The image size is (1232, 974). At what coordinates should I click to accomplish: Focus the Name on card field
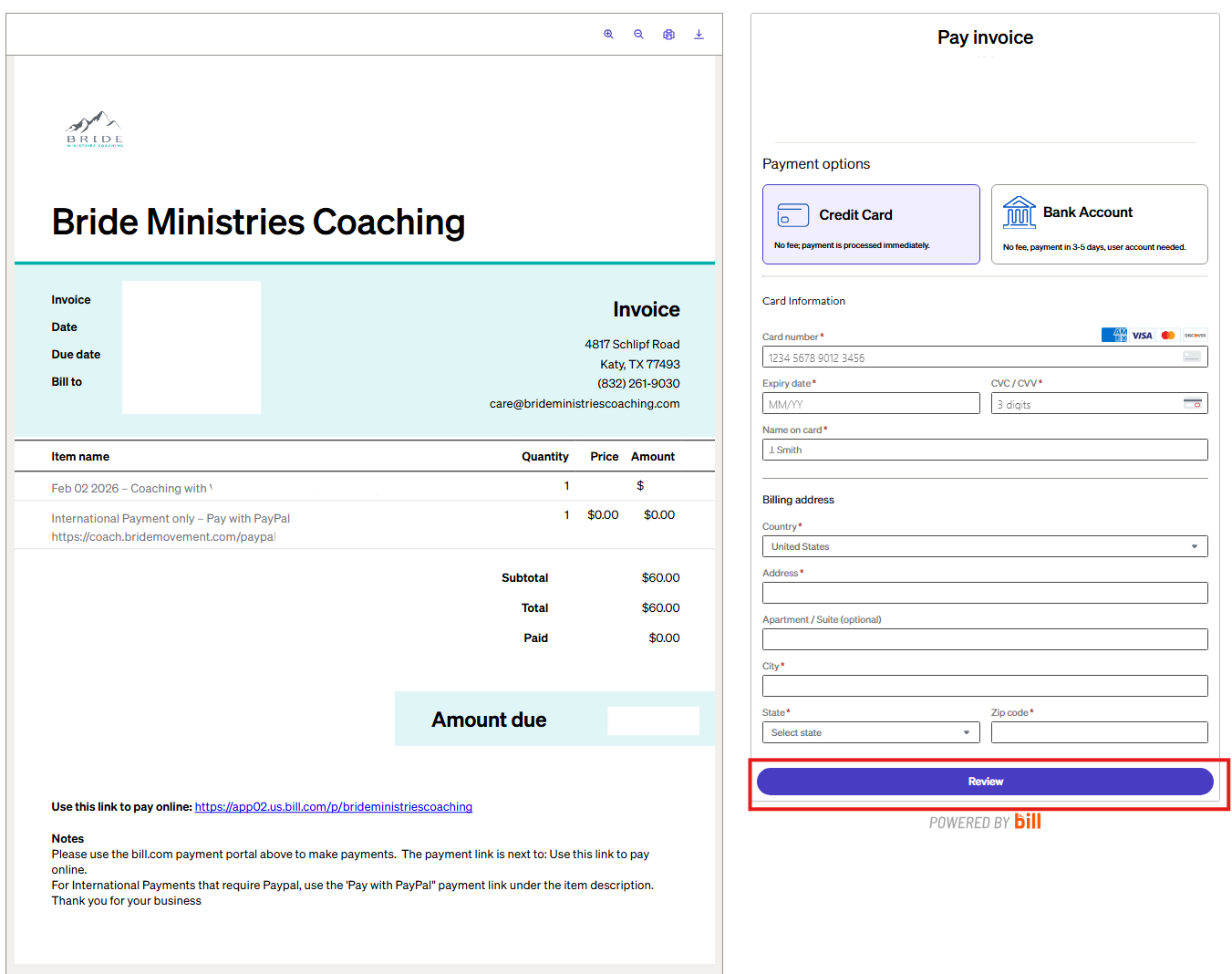click(x=985, y=450)
